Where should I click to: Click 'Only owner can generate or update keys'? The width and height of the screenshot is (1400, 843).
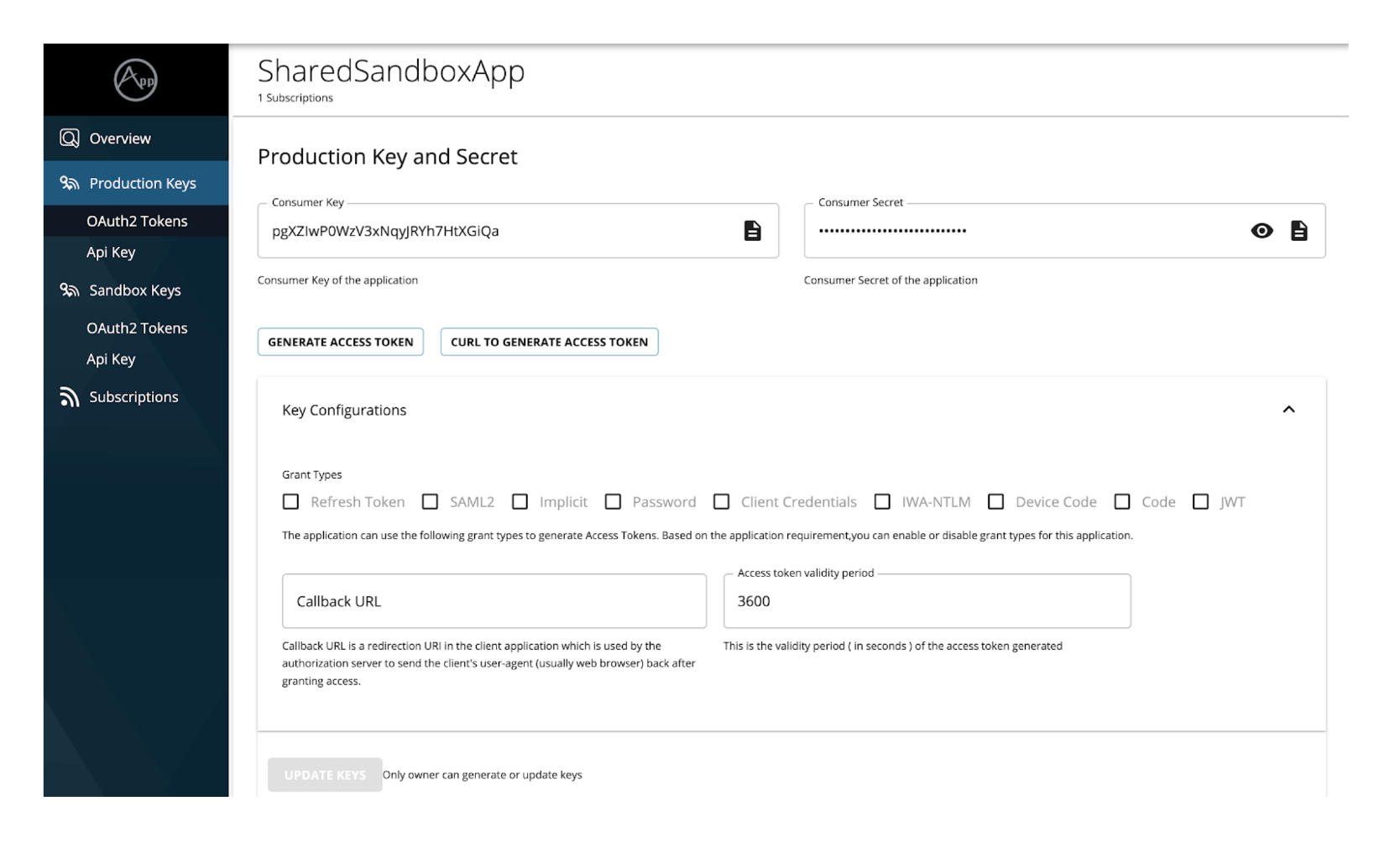coord(483,775)
